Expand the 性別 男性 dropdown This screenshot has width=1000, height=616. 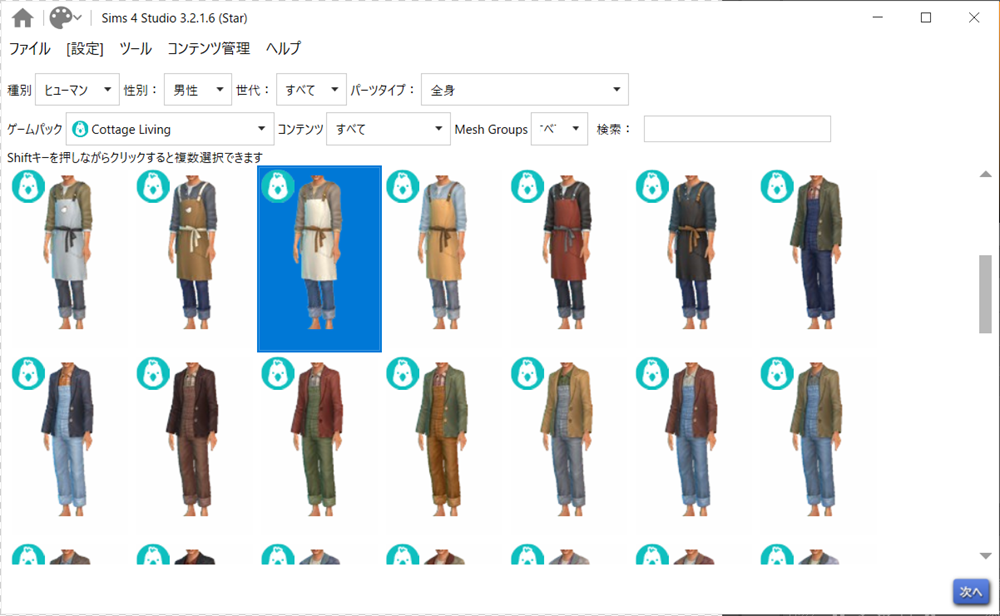point(198,90)
